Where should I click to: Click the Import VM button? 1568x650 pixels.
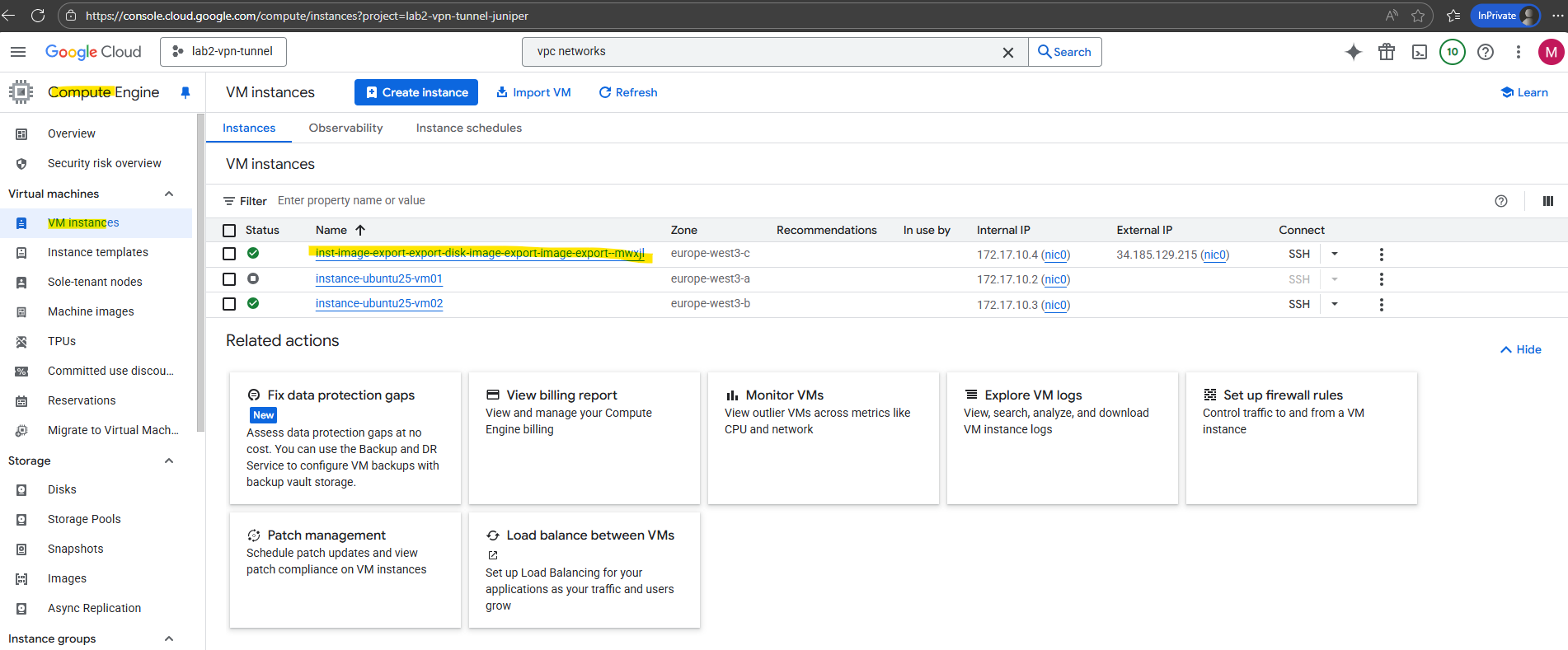[533, 92]
